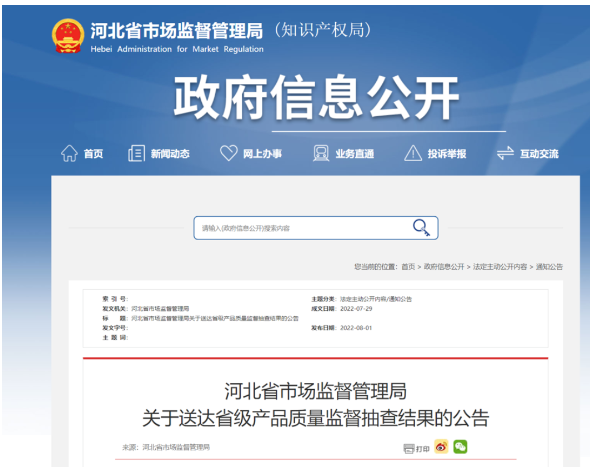This screenshot has height=468, width=594.
Task: Click the 河北省市场监督管理局 header title
Action: 177,31
